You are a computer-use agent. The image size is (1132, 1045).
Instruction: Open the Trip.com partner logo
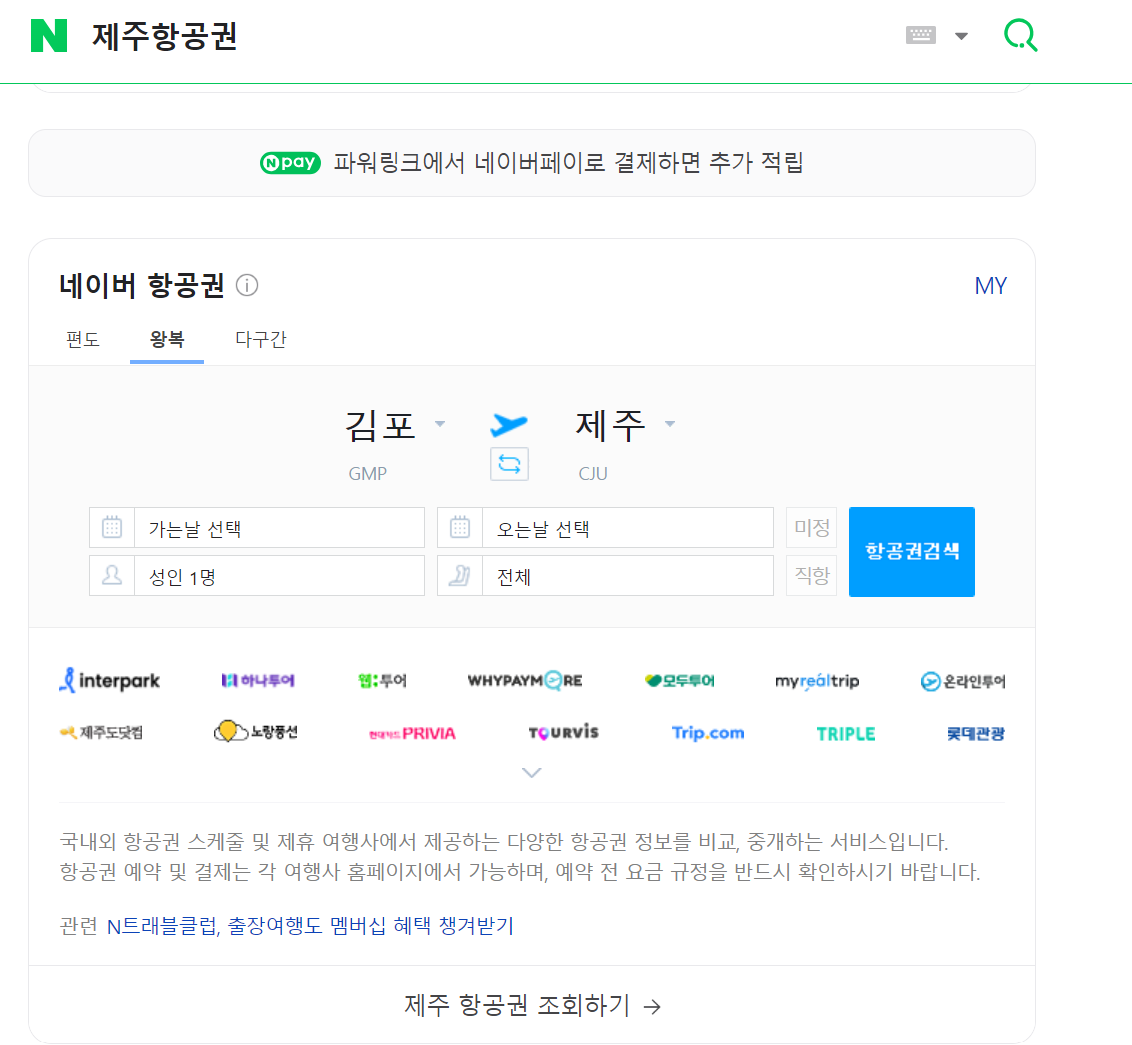tap(708, 732)
